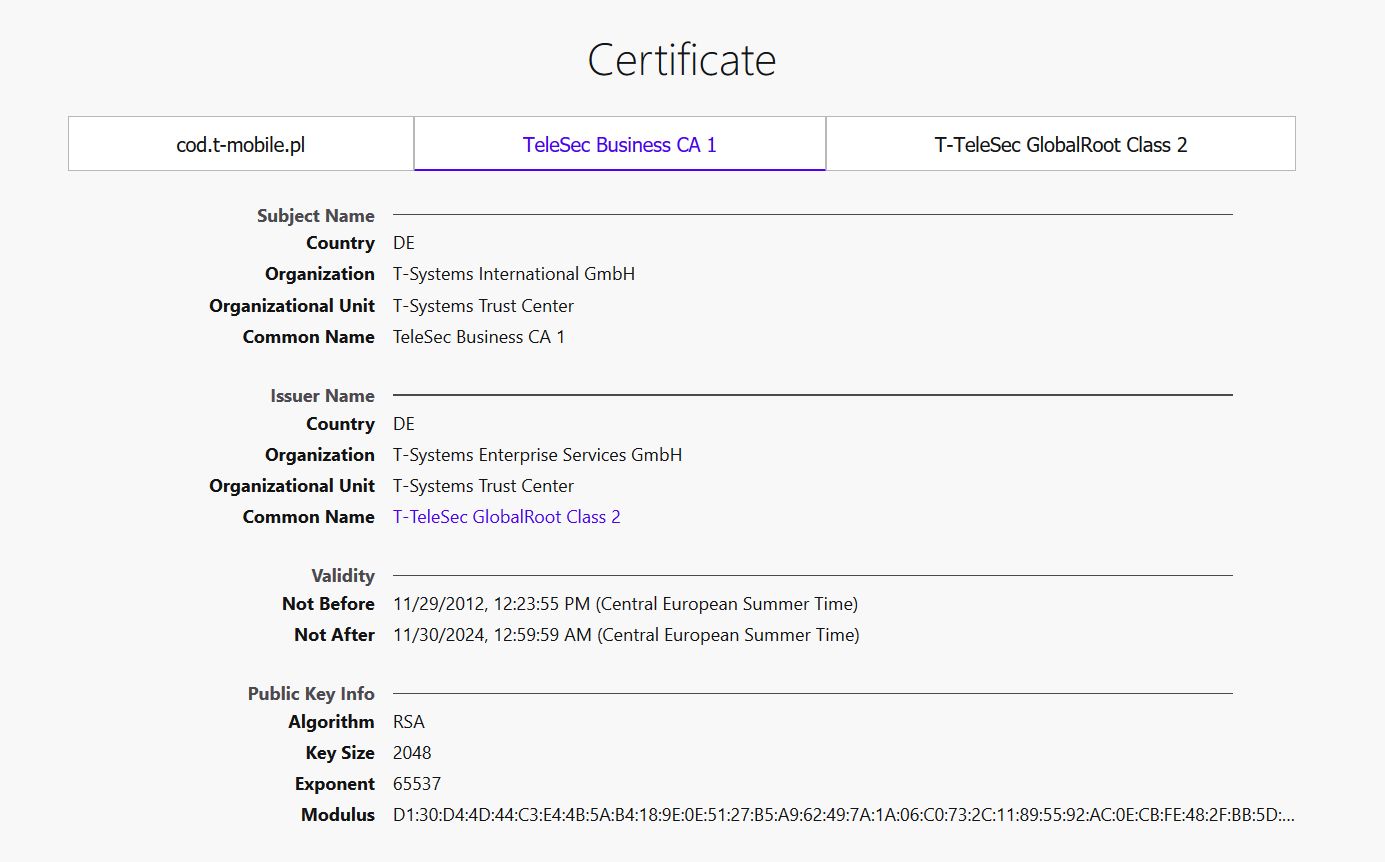Select the TeleSec Business CA 1 tab
This screenshot has height=862, width=1385.
pos(620,144)
